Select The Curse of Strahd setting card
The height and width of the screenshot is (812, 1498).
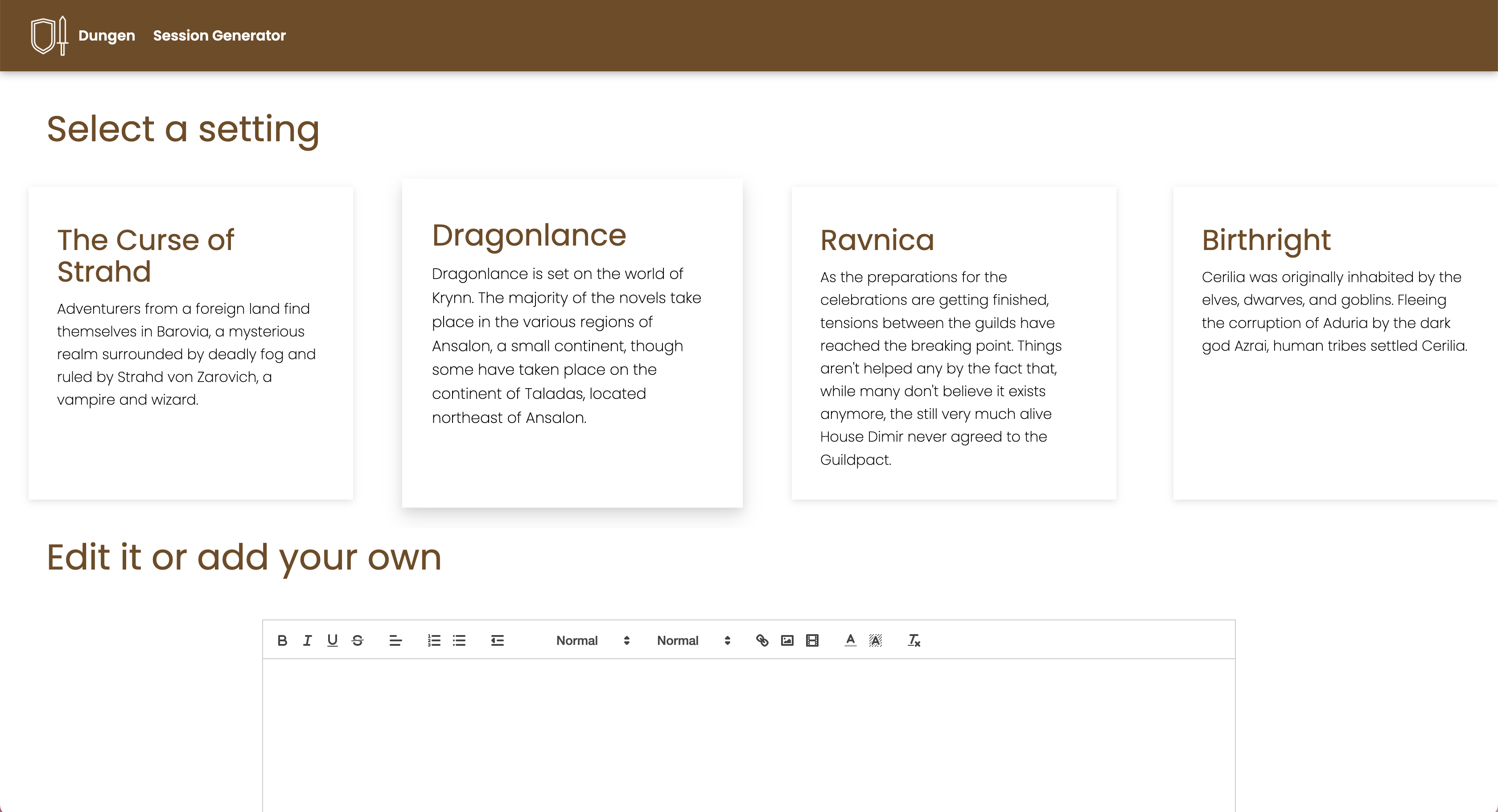point(191,343)
